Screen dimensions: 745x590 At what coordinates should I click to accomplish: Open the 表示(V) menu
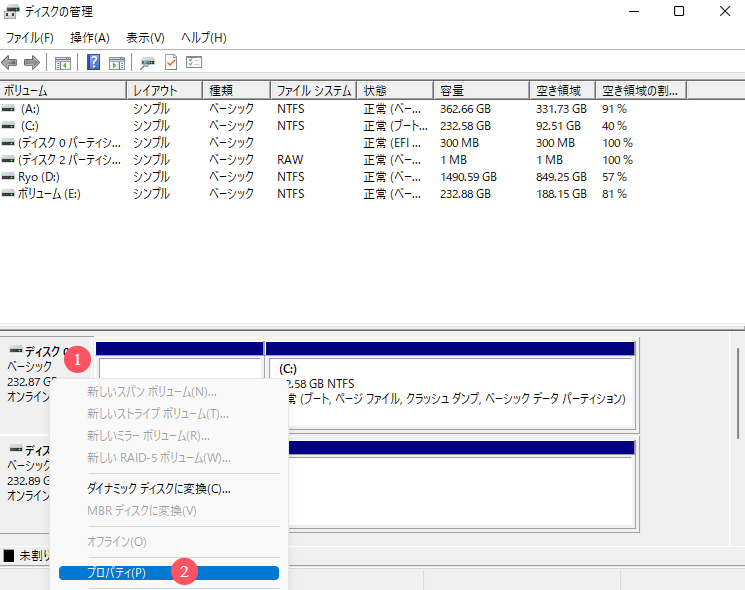145,38
